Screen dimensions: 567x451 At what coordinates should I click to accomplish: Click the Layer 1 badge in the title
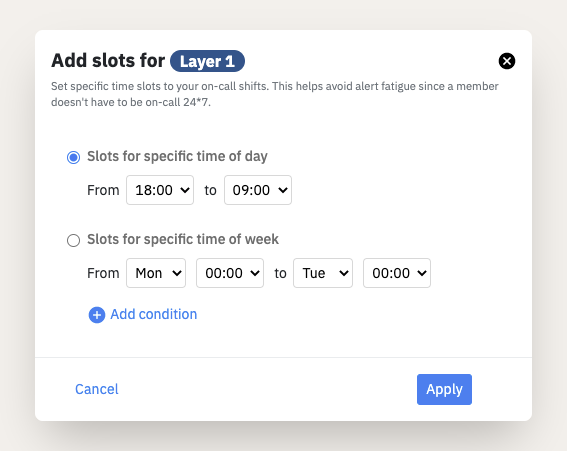[x=207, y=61]
